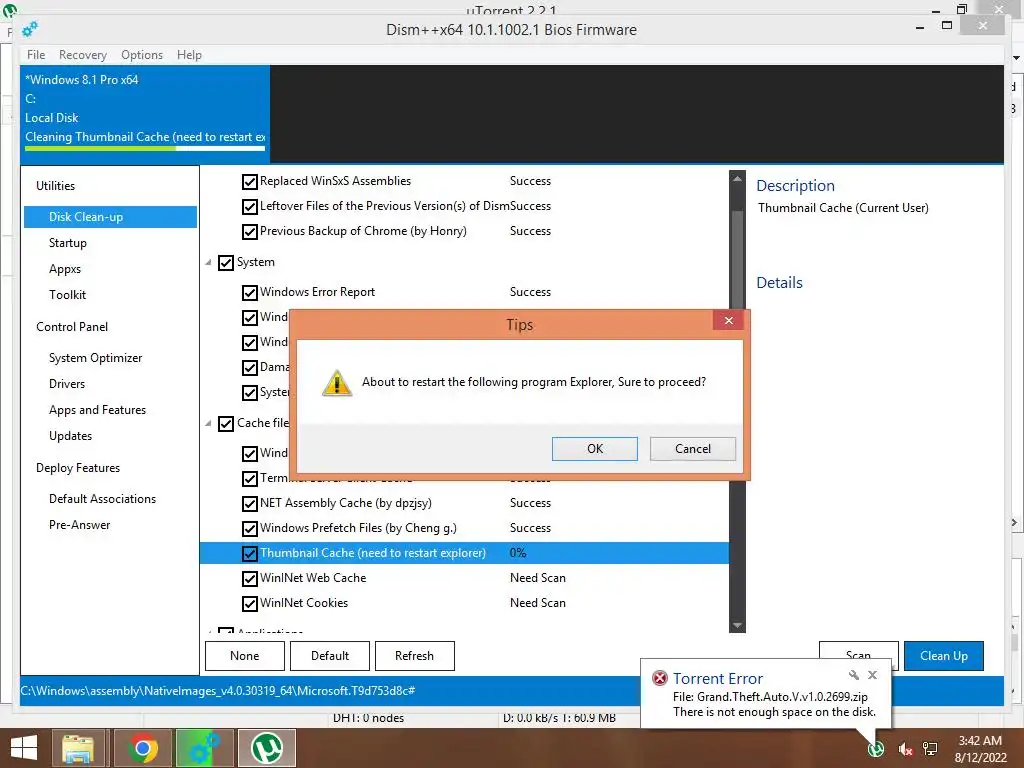Cancel the Explorer restart
Image resolution: width=1024 pixels, height=768 pixels.
click(693, 449)
